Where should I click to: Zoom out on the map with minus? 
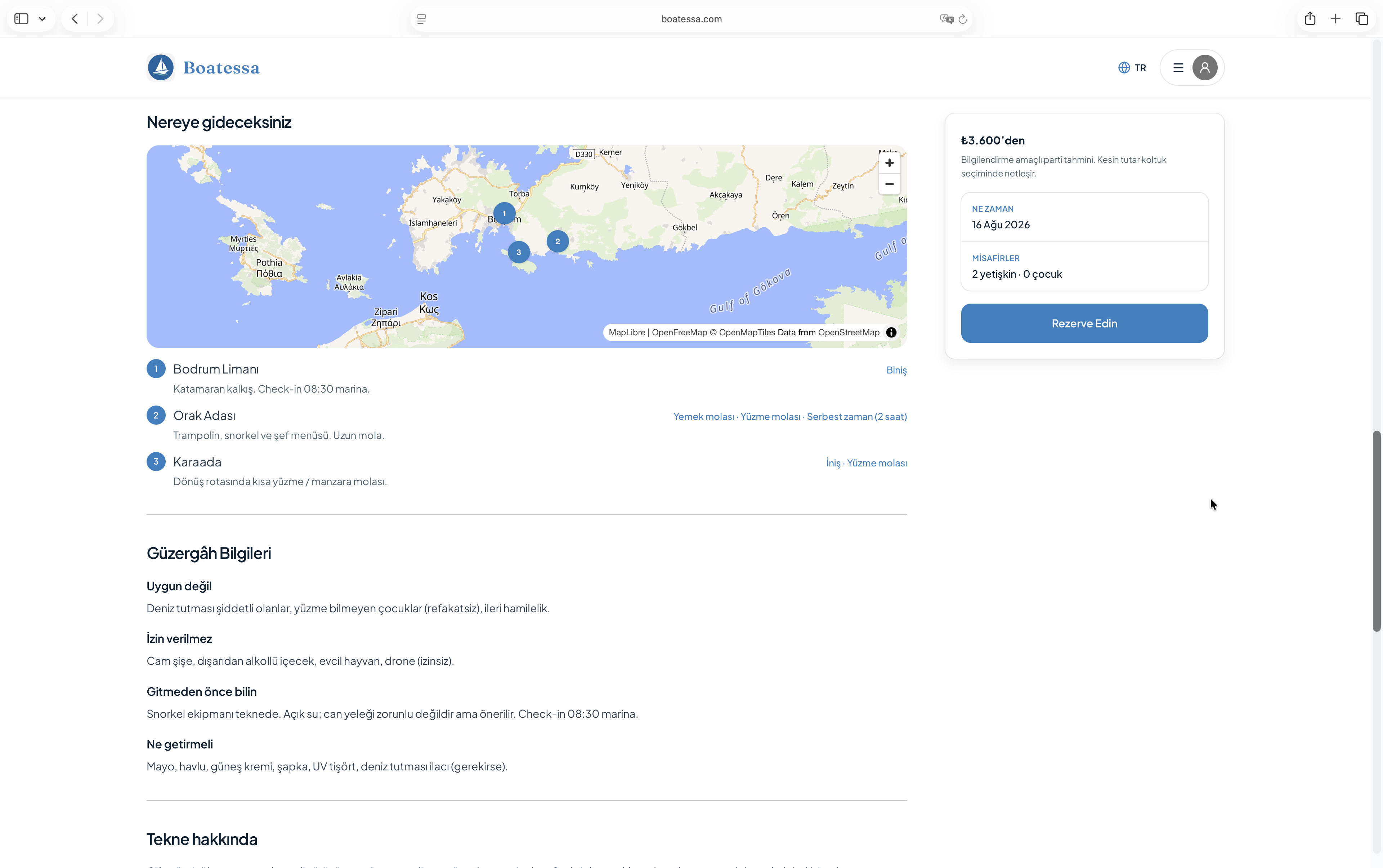889,184
